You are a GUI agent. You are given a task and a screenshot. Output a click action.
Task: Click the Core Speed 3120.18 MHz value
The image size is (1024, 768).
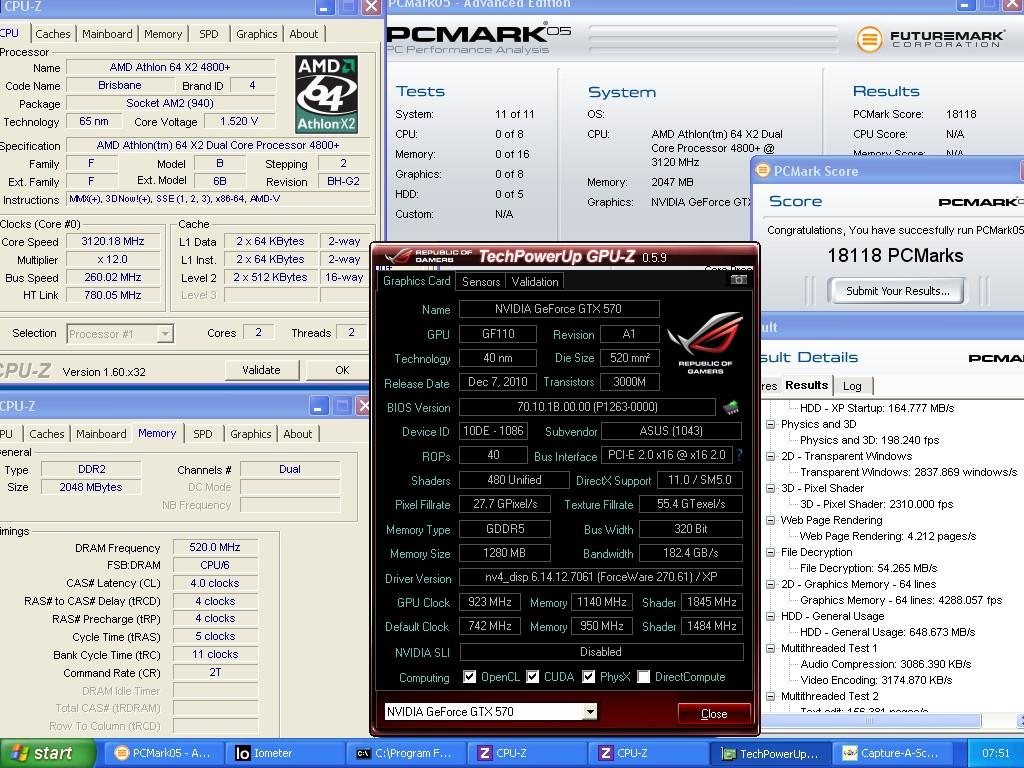click(x=112, y=241)
